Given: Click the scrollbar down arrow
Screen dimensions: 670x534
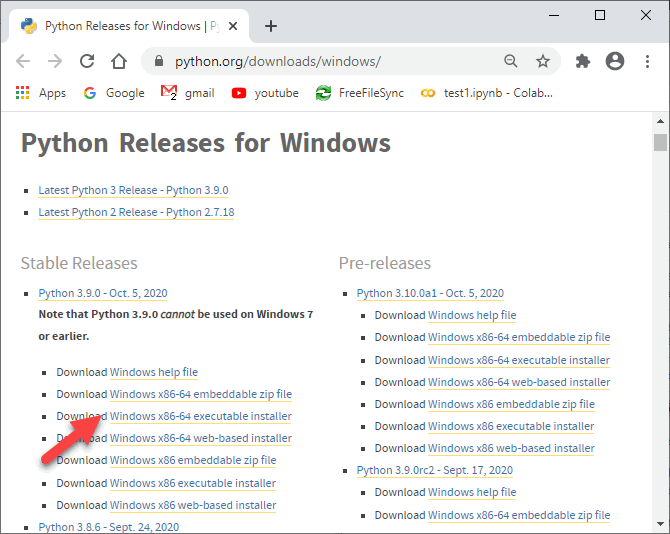Looking at the screenshot, I should [x=660, y=523].
